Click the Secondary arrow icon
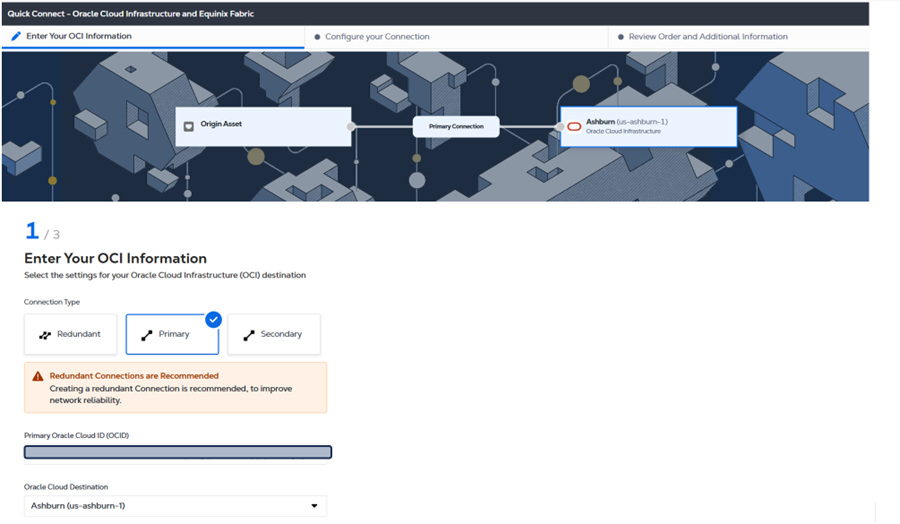The height and width of the screenshot is (524, 900). (x=249, y=335)
